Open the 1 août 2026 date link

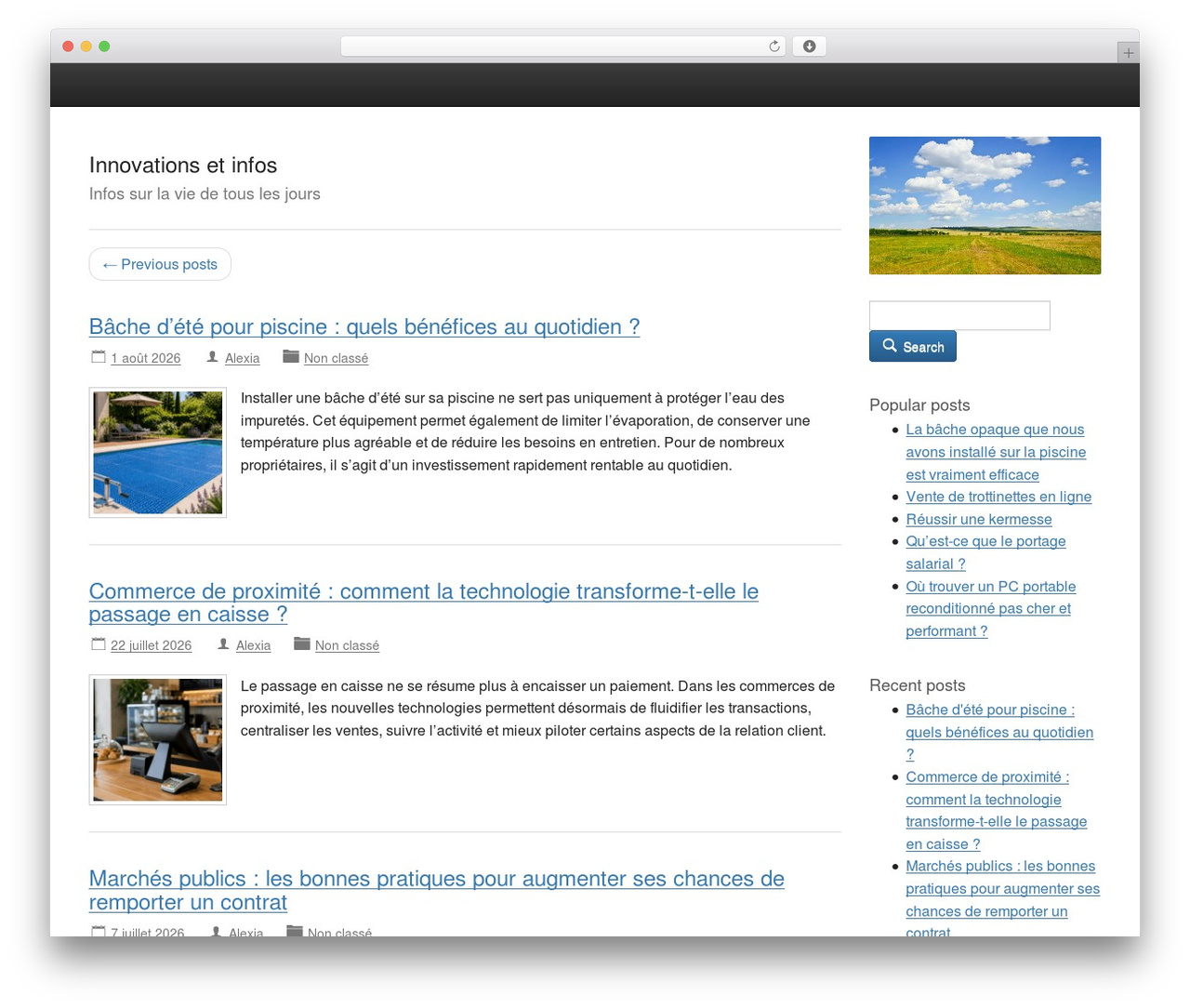146,358
